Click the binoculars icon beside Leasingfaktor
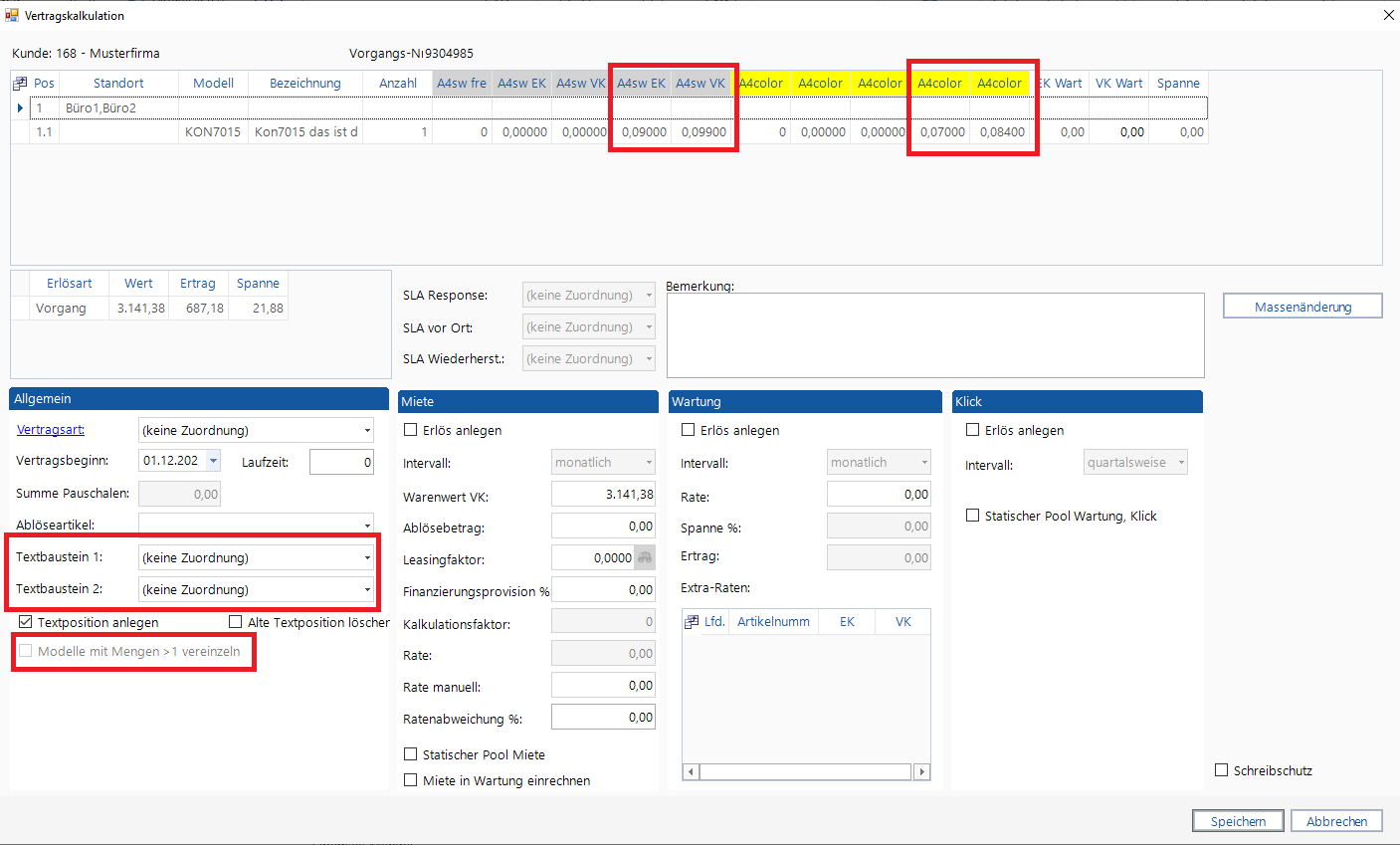Screen dimensions: 1400x845 click(x=645, y=558)
